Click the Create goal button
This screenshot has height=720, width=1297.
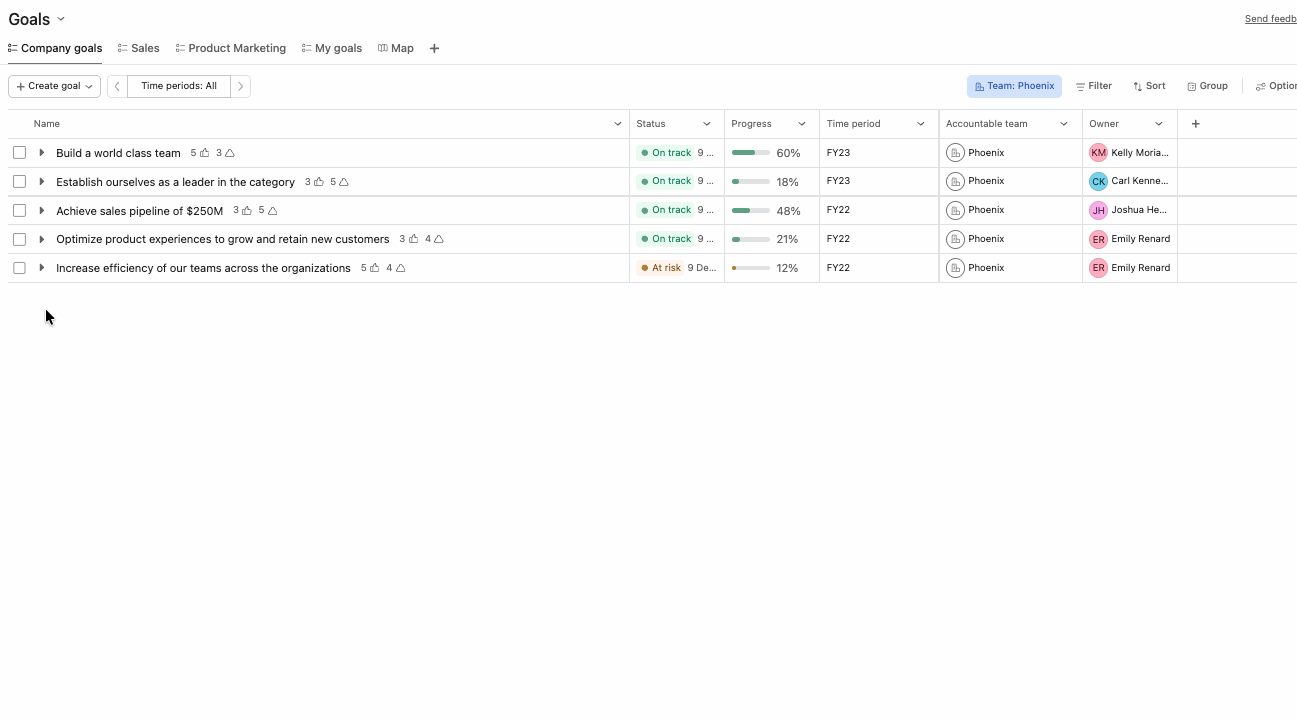[54, 86]
